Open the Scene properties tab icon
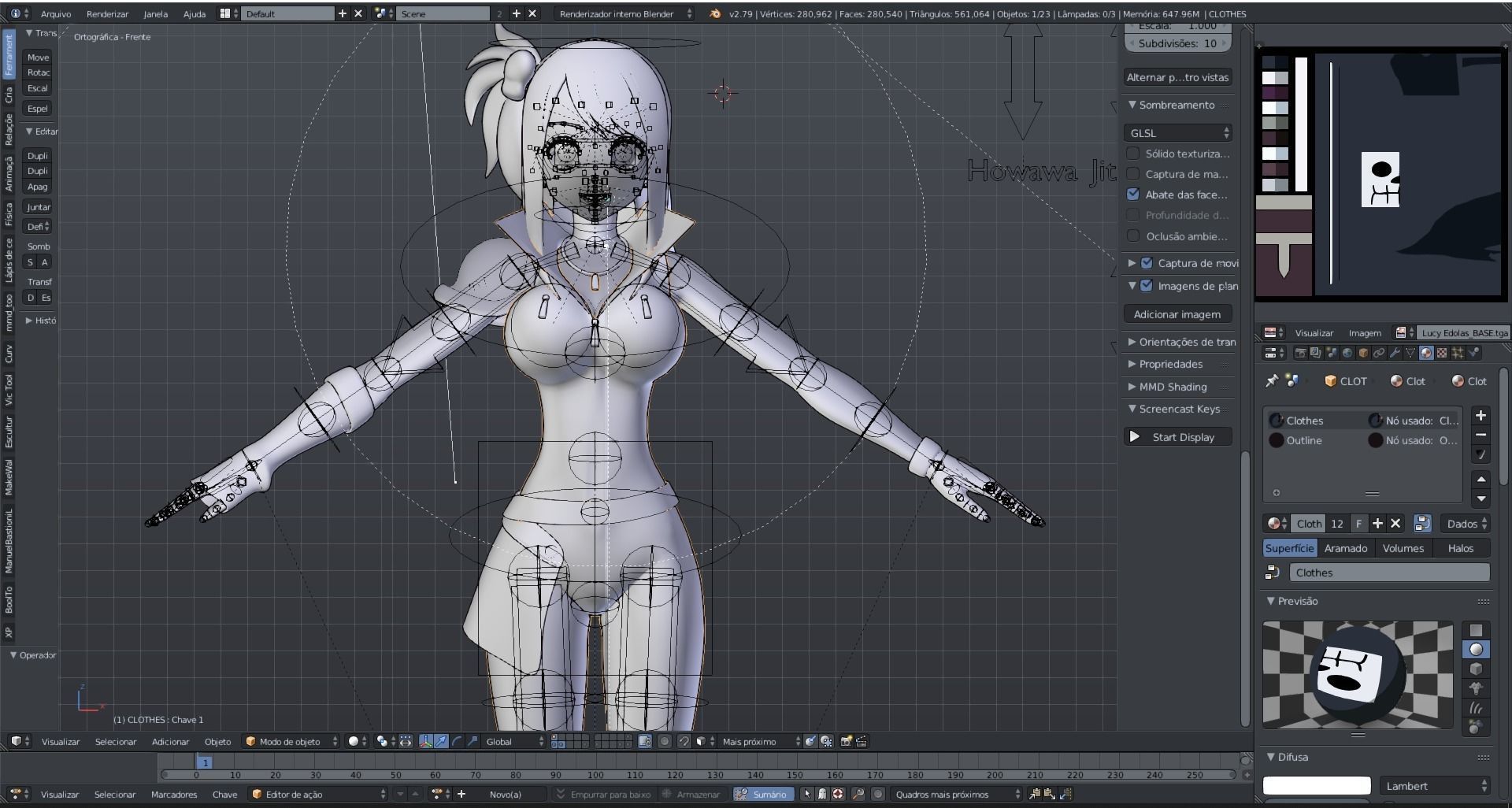This screenshot has height=808, width=1512. tap(1332, 353)
